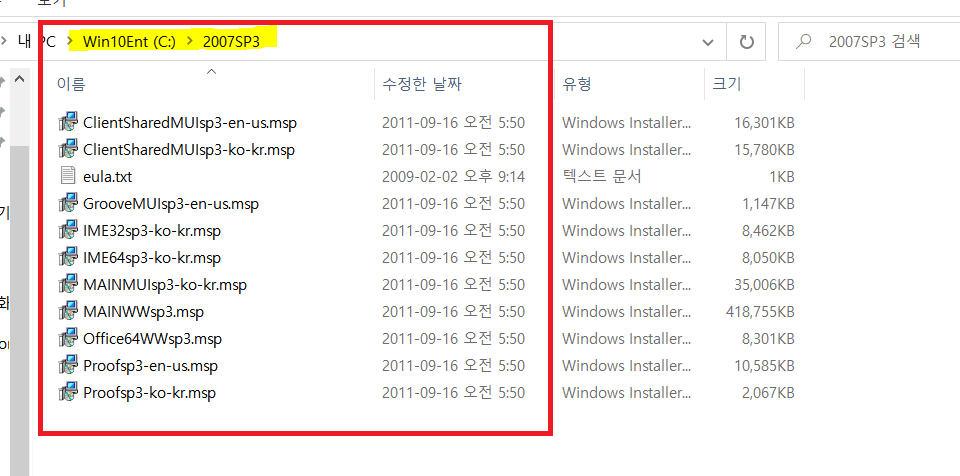Click the GrooveMUIsp3-en-us.msp installer icon
960x476 pixels.
click(x=68, y=203)
